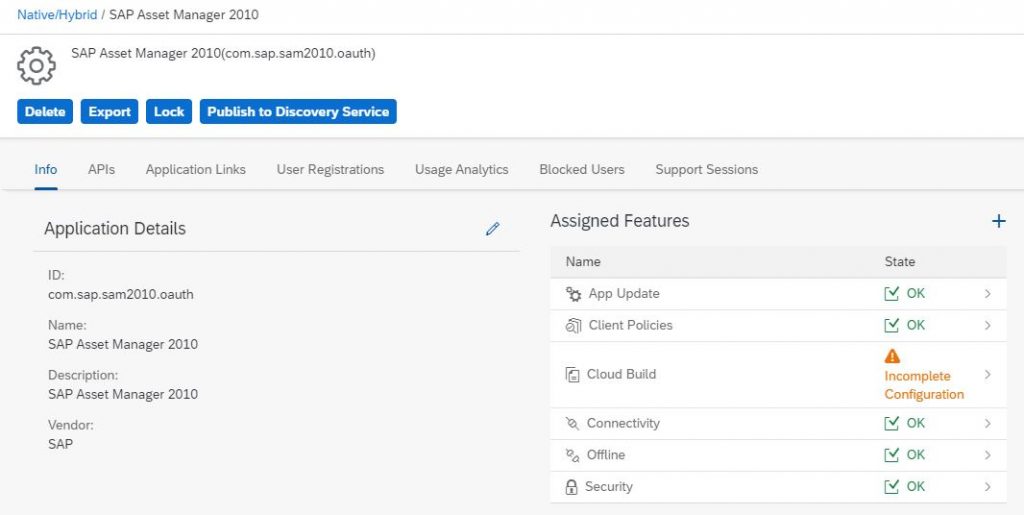Click the Client Policies feature icon
Viewport: 1024px width, 515px height.
(x=573, y=326)
